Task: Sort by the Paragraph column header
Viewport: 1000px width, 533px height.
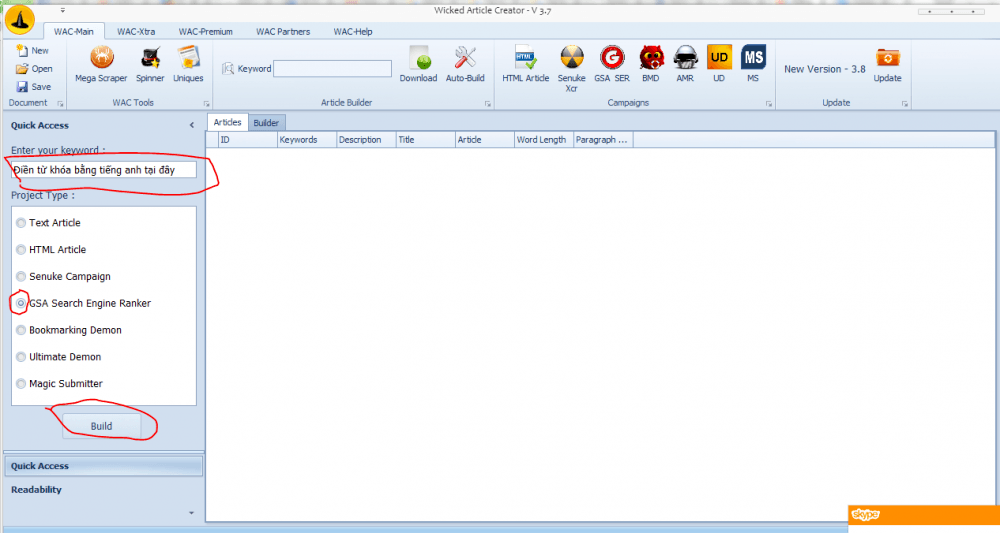Action: coord(603,140)
